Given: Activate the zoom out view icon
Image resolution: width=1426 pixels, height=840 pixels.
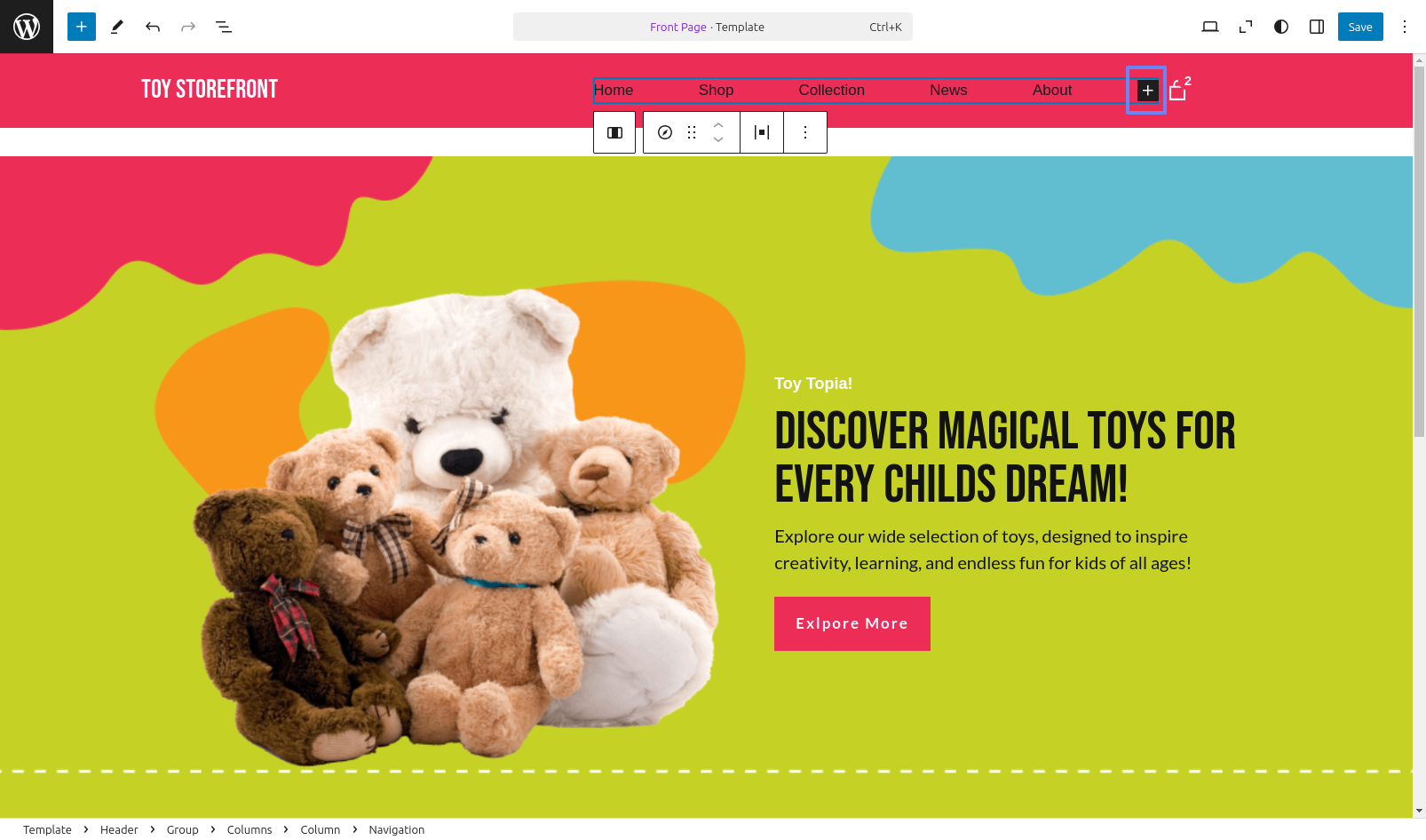Looking at the screenshot, I should 1246,27.
